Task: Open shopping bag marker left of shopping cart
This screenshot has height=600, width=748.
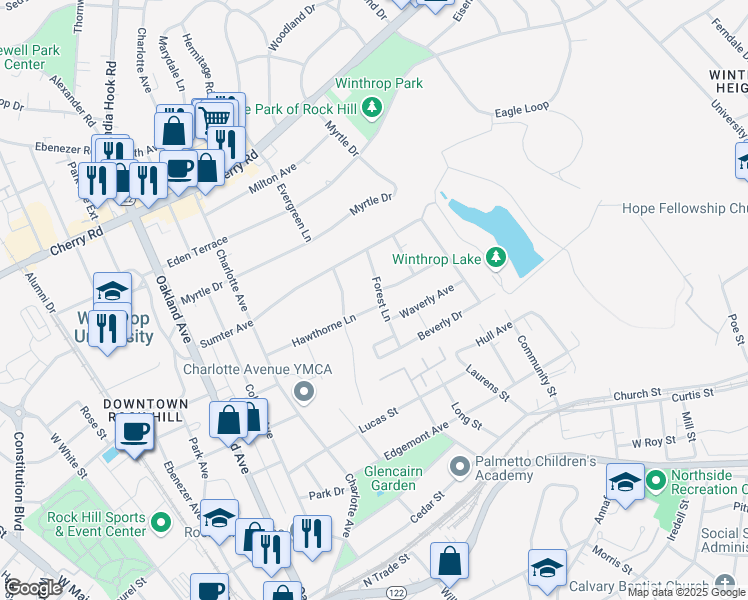Action: coord(174,132)
